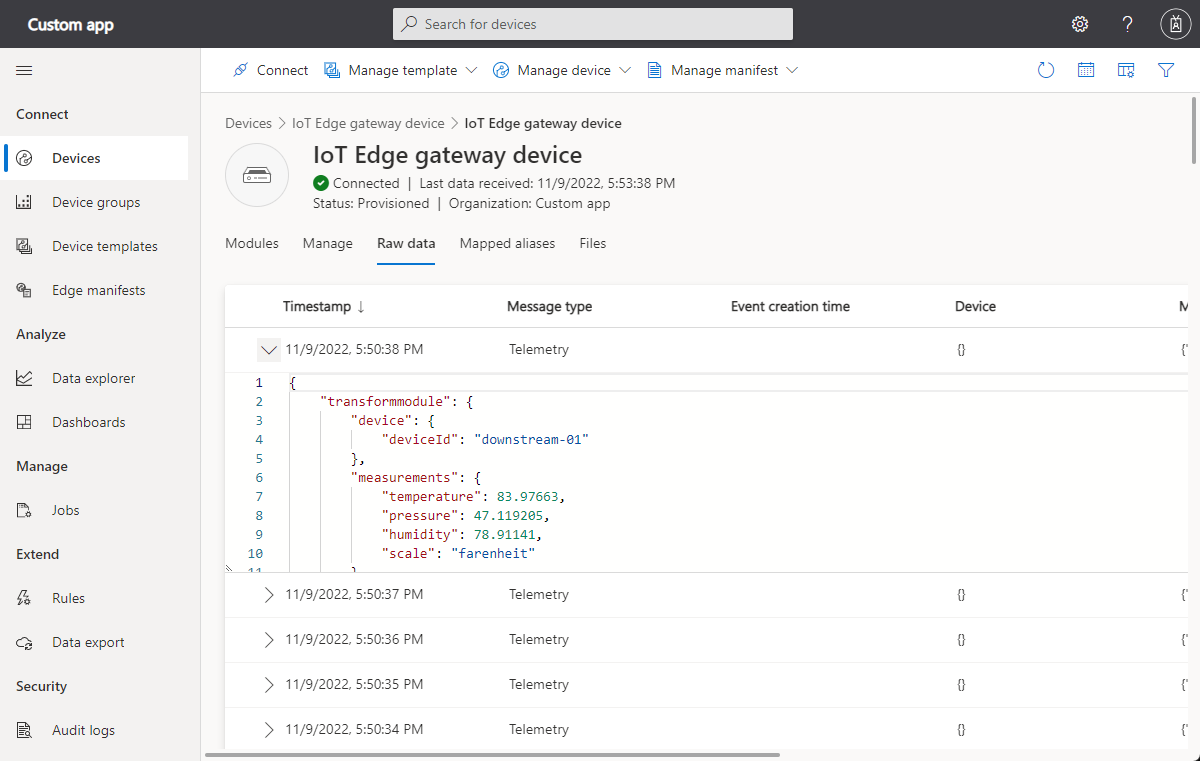Switch to the Files tab
Image resolution: width=1200 pixels, height=761 pixels.
tap(593, 243)
